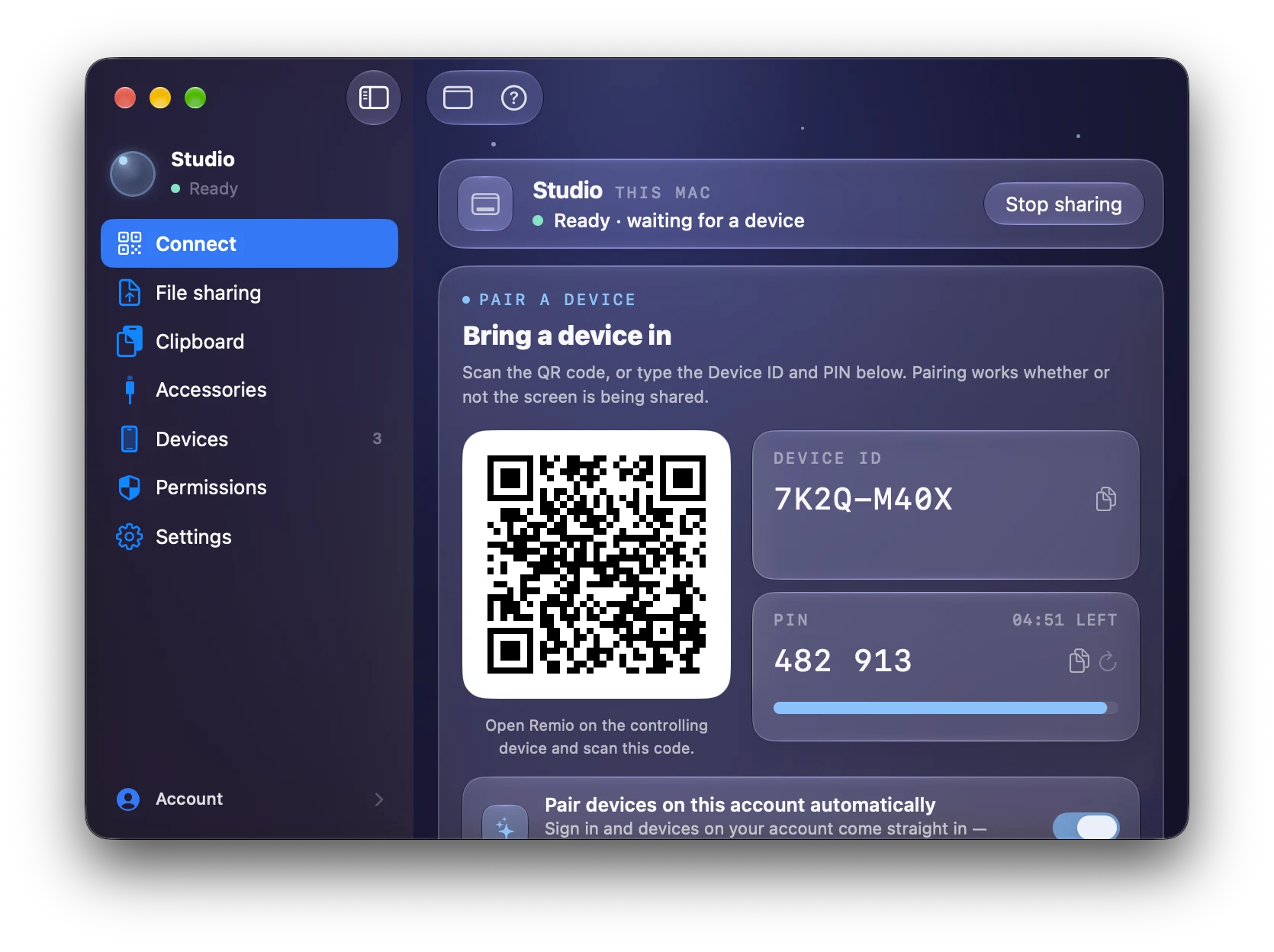1274x952 pixels.
Task: Open Permissions in the sidebar
Action: 249,487
